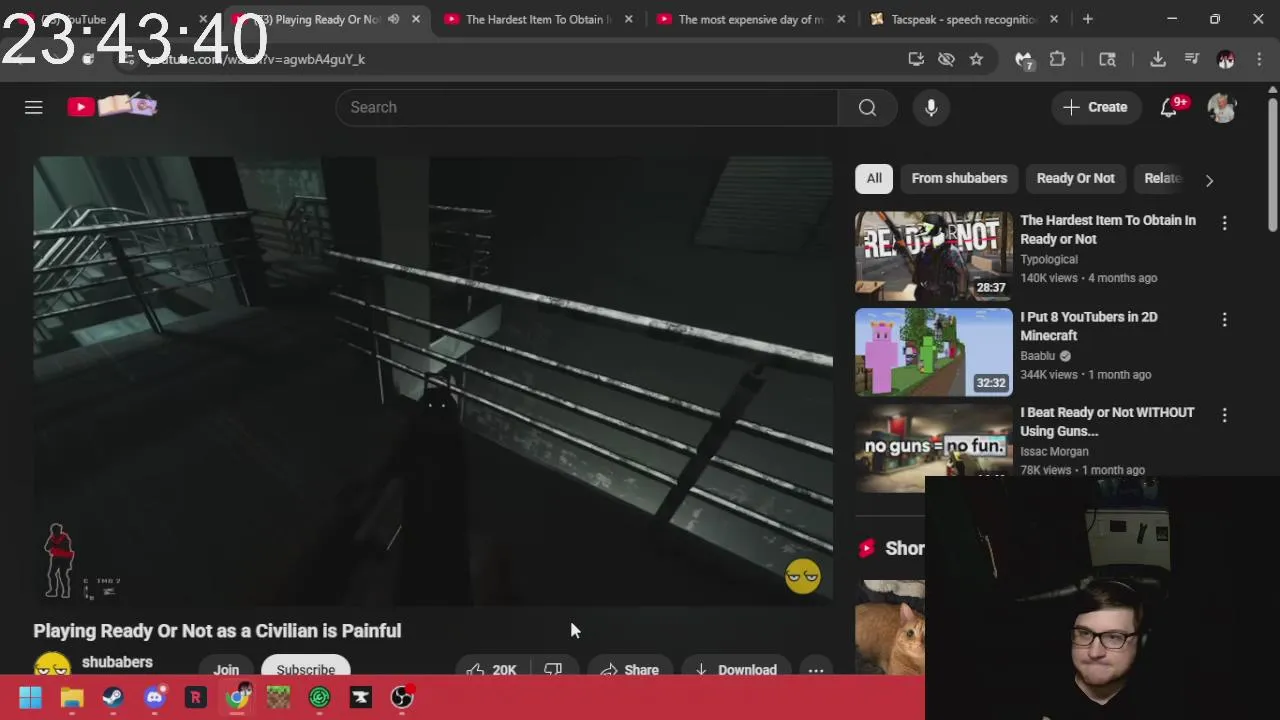Click the magnifier search button
1280x720 pixels.
(x=867, y=107)
